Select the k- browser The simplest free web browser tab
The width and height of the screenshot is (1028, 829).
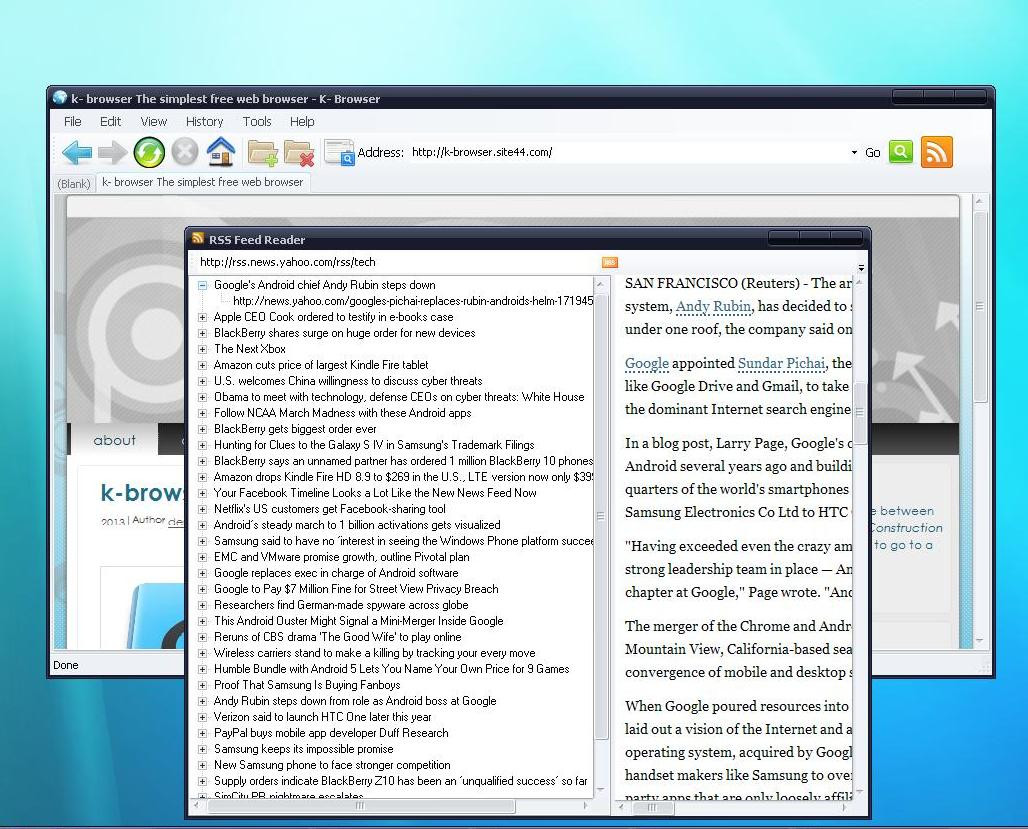point(203,182)
